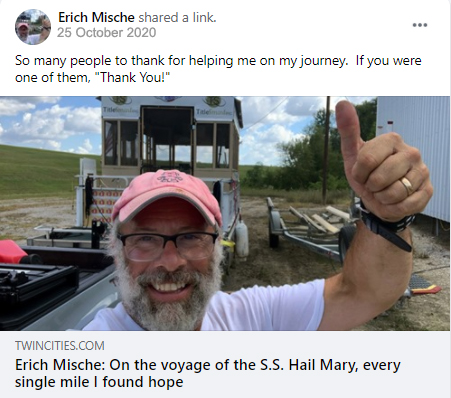
Task: Open the 25 October 2020 timestamp
Action: coord(106,33)
